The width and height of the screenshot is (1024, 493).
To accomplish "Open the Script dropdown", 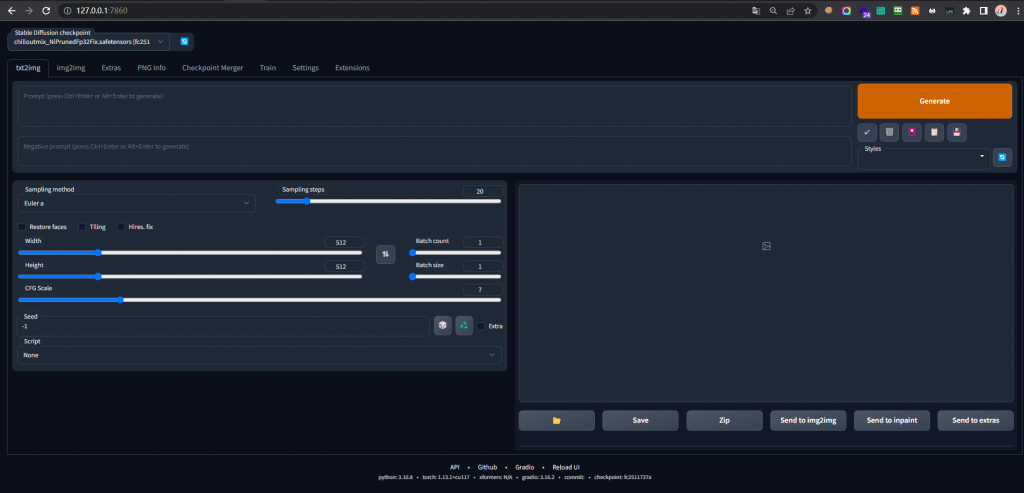I will (259, 355).
